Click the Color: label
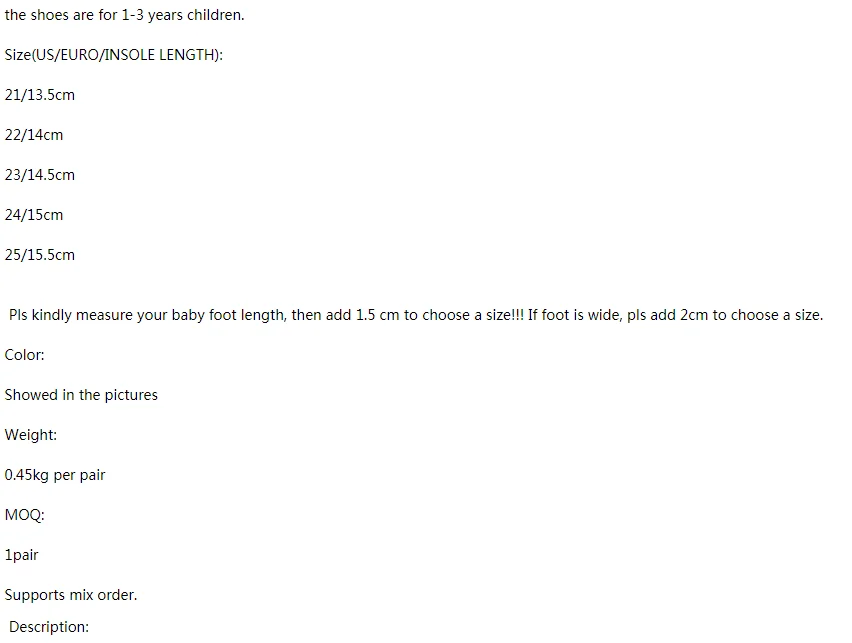The height and width of the screenshot is (643, 852). (24, 355)
